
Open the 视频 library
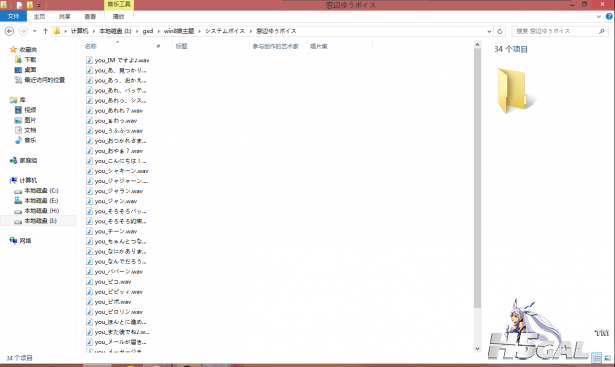click(x=30, y=110)
